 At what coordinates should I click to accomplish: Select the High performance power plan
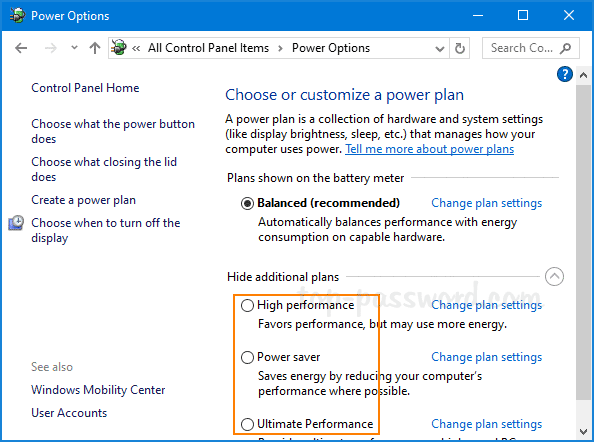tap(247, 305)
